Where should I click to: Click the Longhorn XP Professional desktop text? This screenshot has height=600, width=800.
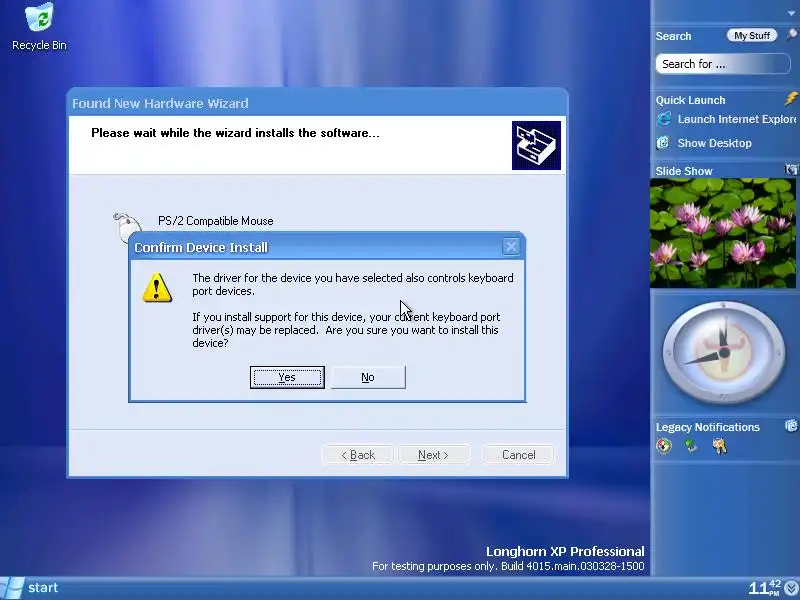click(565, 552)
